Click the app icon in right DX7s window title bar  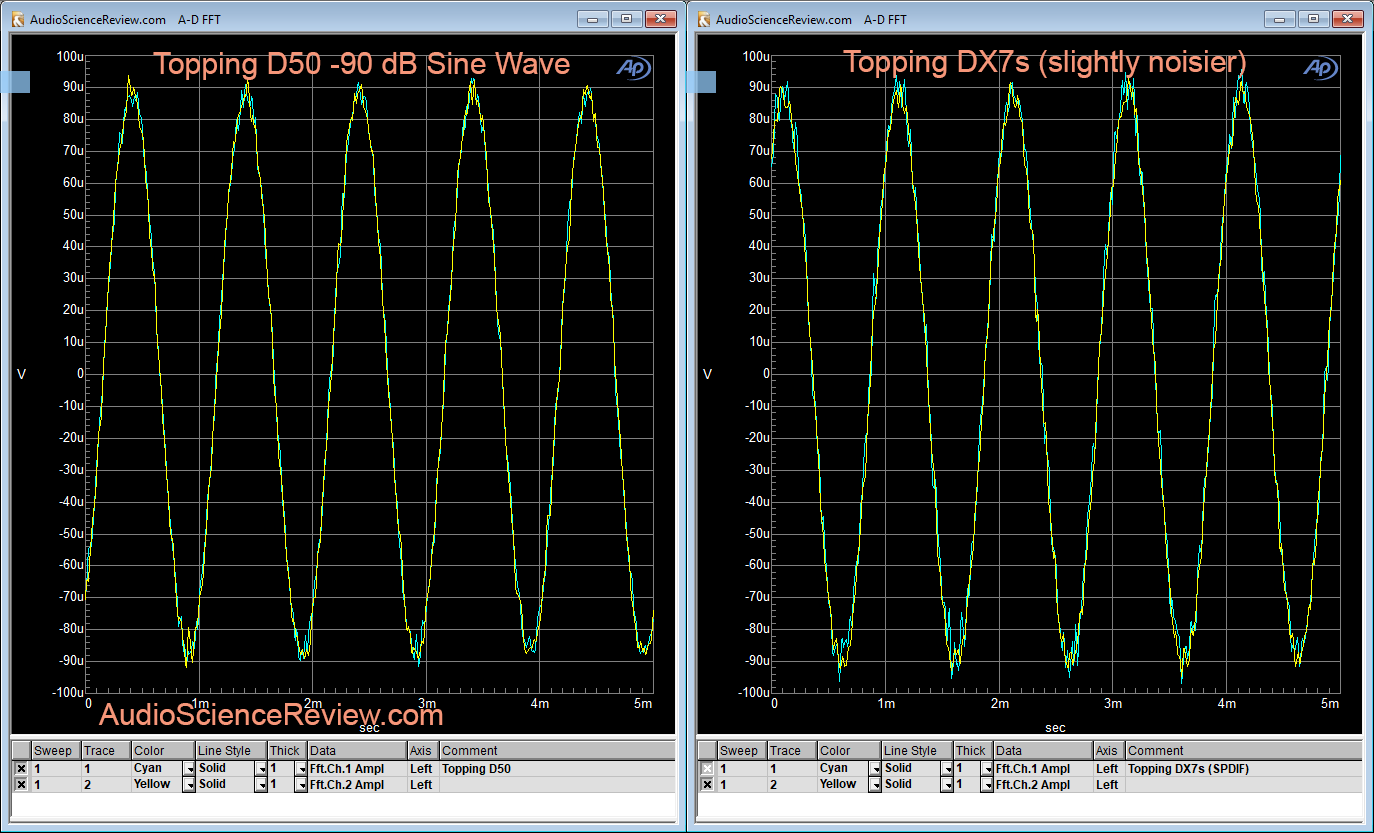point(703,19)
